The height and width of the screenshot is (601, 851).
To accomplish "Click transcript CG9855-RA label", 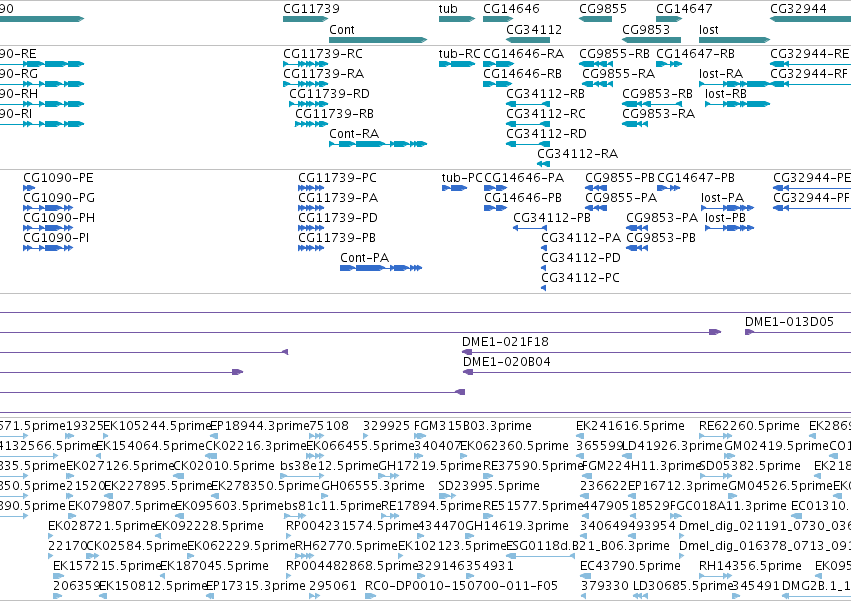I will 619,74.
